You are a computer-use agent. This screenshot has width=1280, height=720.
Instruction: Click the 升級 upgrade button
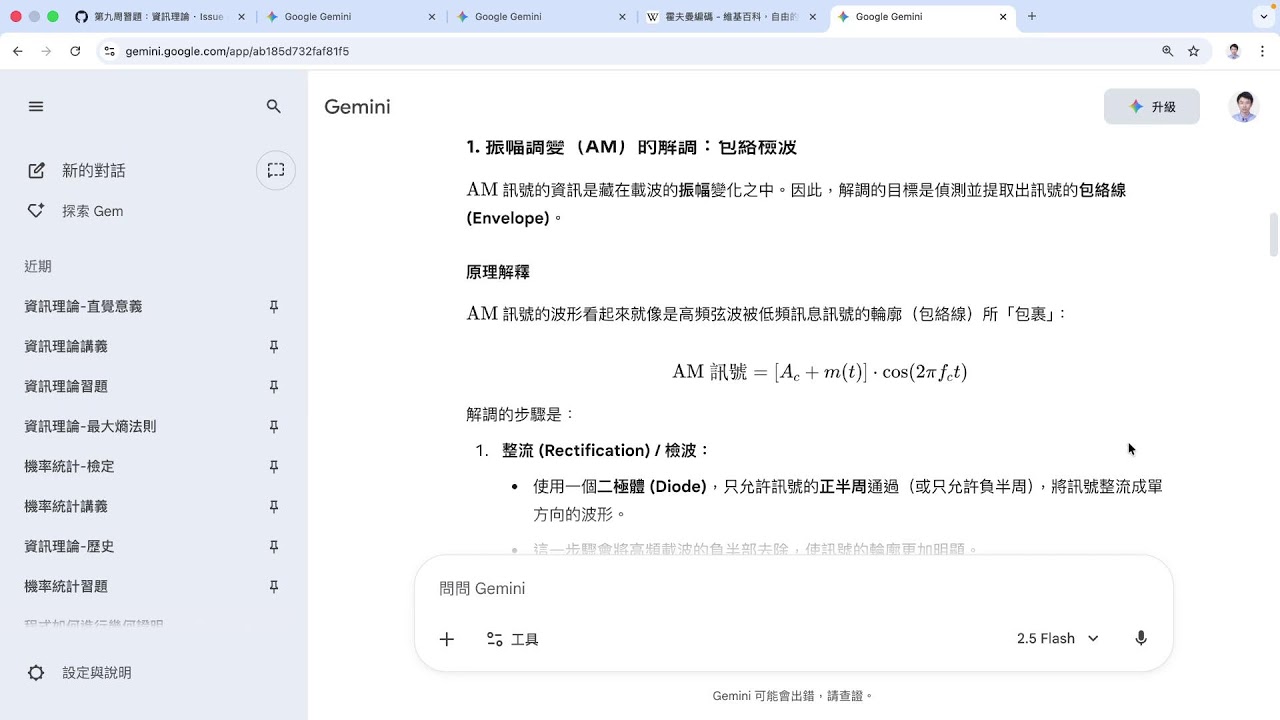(x=1152, y=107)
